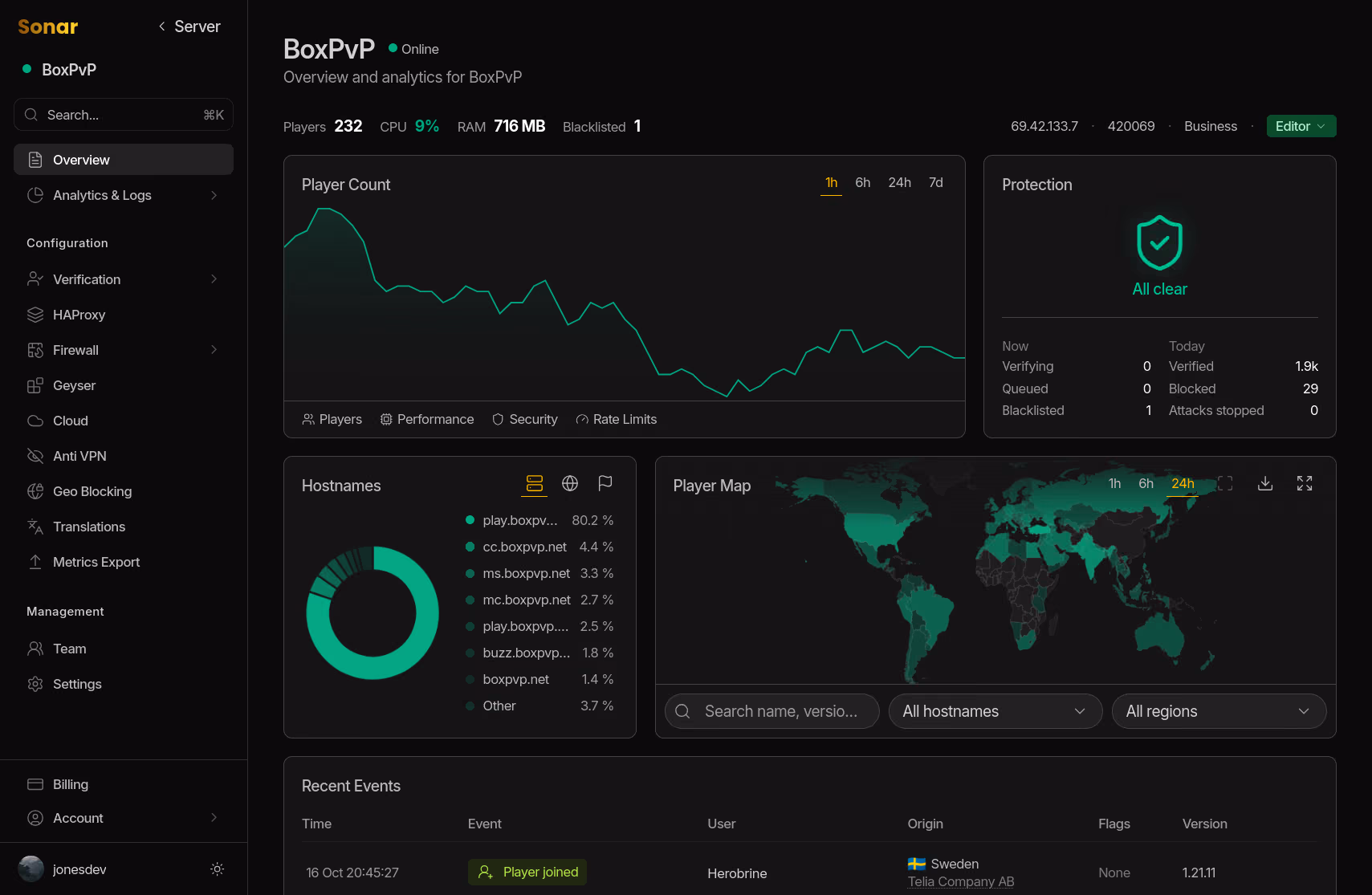
Task: Select Overview in sidebar
Action: (124, 160)
